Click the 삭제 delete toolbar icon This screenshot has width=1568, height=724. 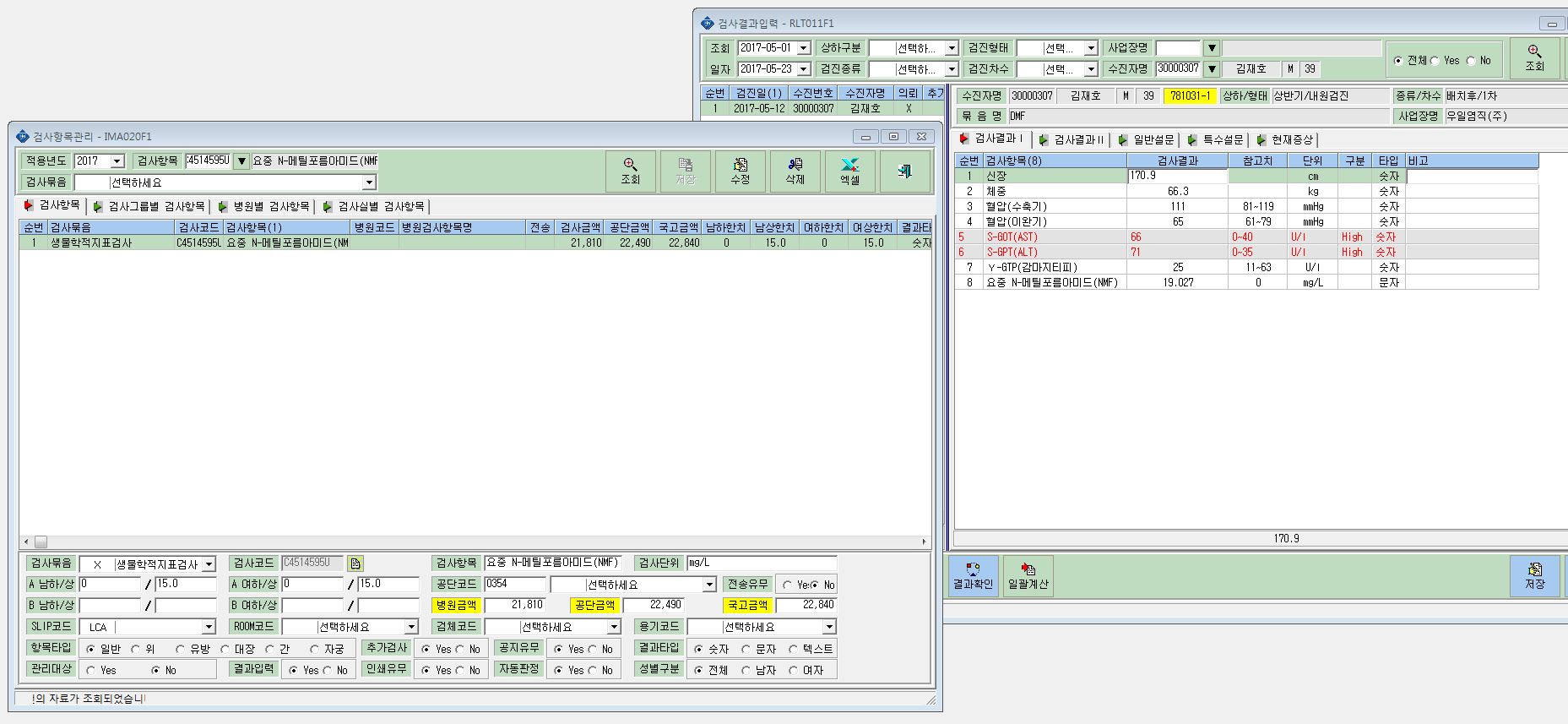pyautogui.click(x=795, y=171)
